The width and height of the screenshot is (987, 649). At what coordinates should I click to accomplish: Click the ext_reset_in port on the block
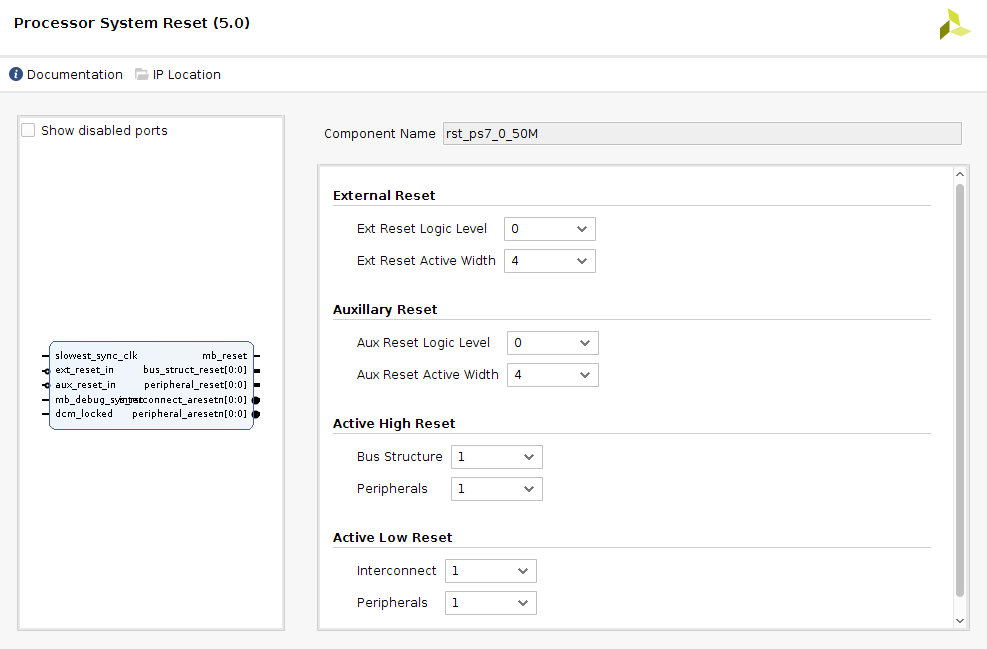84,370
